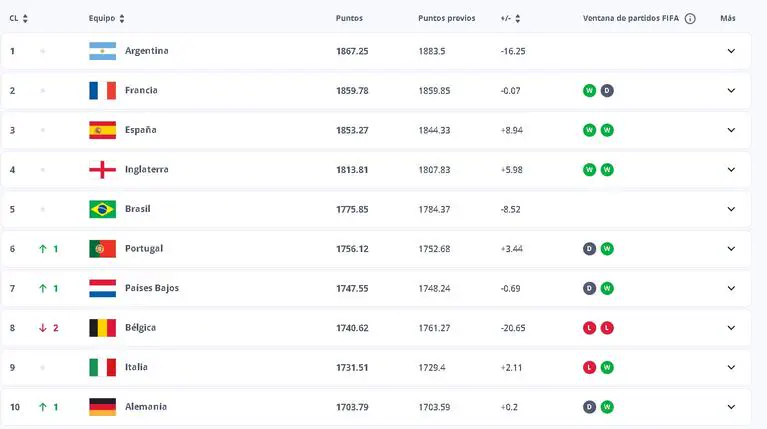Click the red down arrow in Bélgica's row
Image resolution: width=767 pixels, height=429 pixels.
(43, 328)
